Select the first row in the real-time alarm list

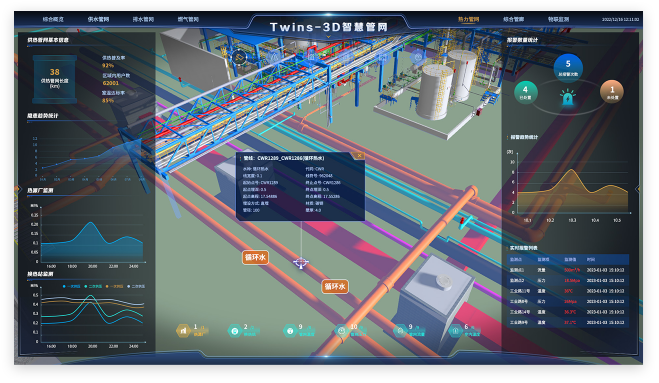pos(567,270)
